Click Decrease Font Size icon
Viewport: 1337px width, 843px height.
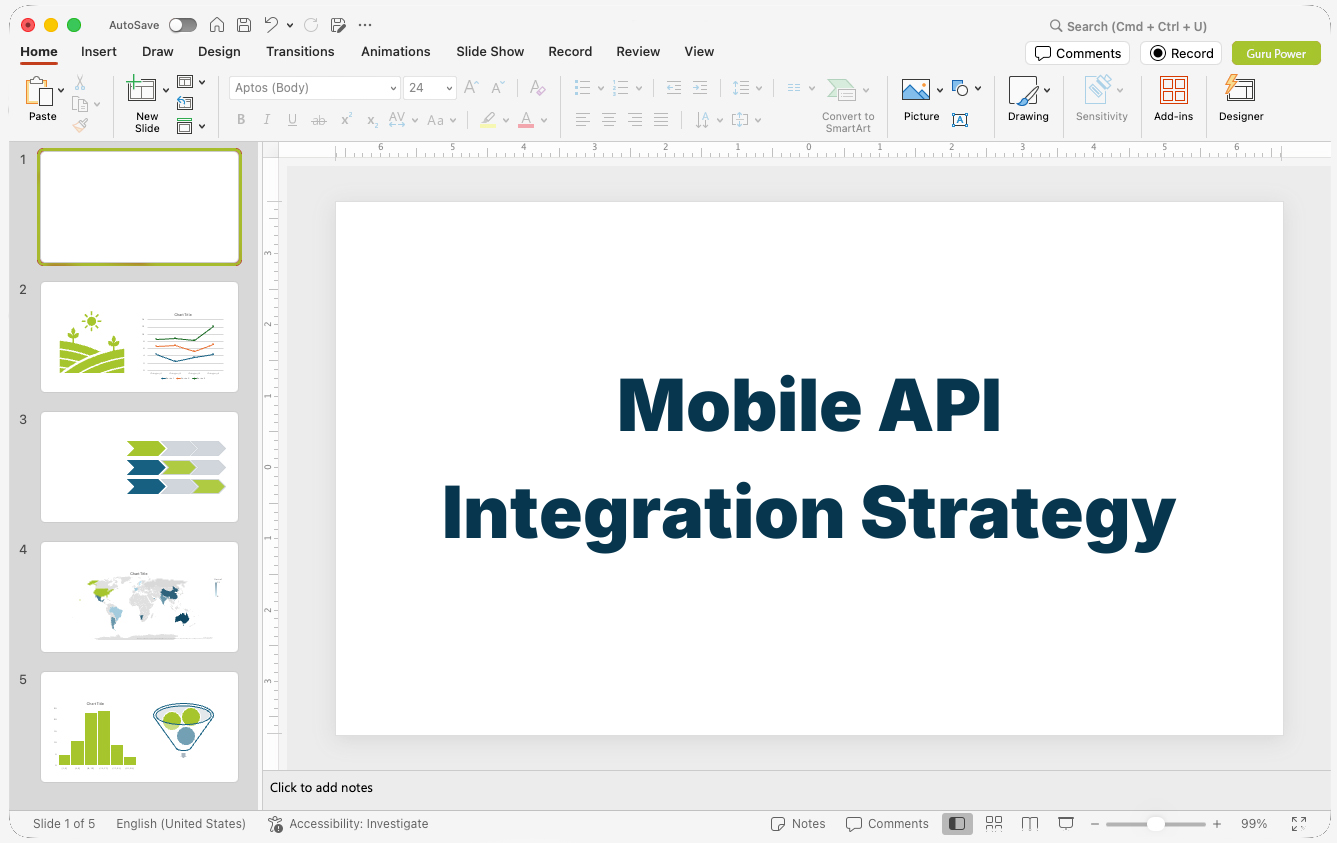click(x=498, y=88)
